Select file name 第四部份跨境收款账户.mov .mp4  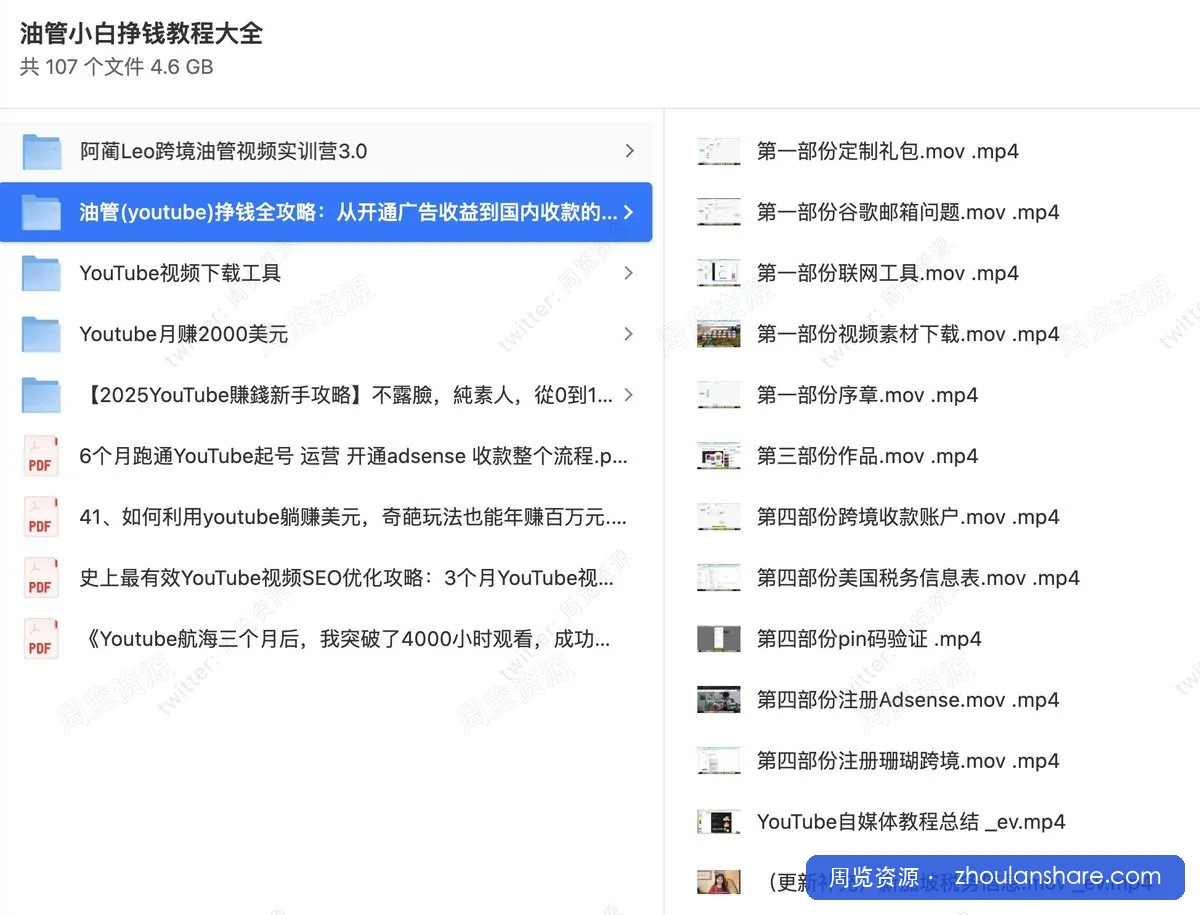908,517
